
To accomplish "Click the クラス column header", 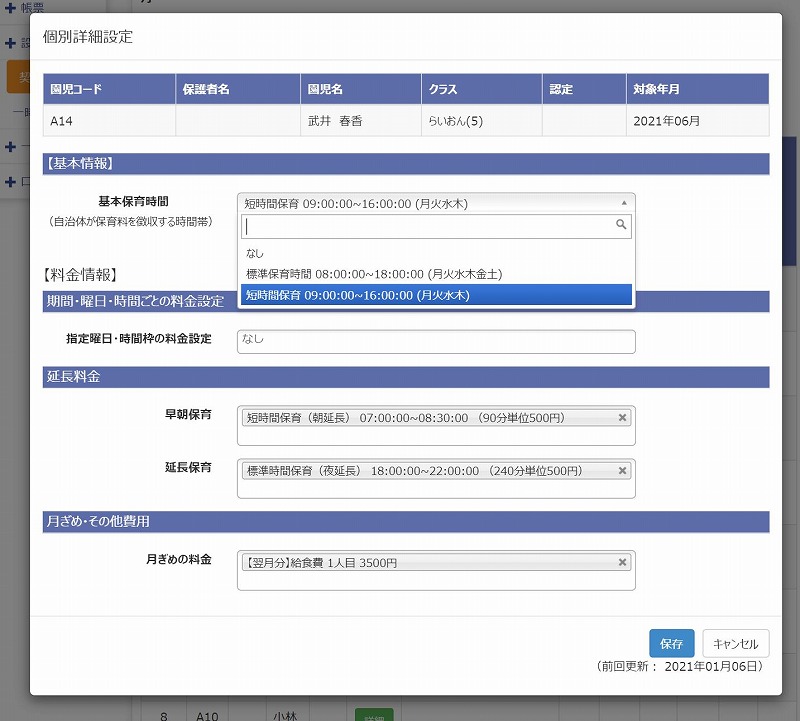I will pyautogui.click(x=482, y=89).
